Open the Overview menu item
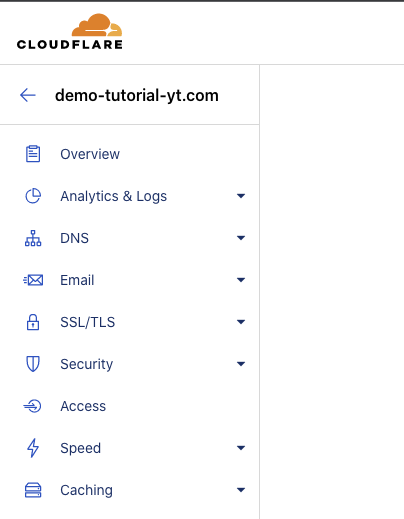404x519 pixels. (x=129, y=154)
